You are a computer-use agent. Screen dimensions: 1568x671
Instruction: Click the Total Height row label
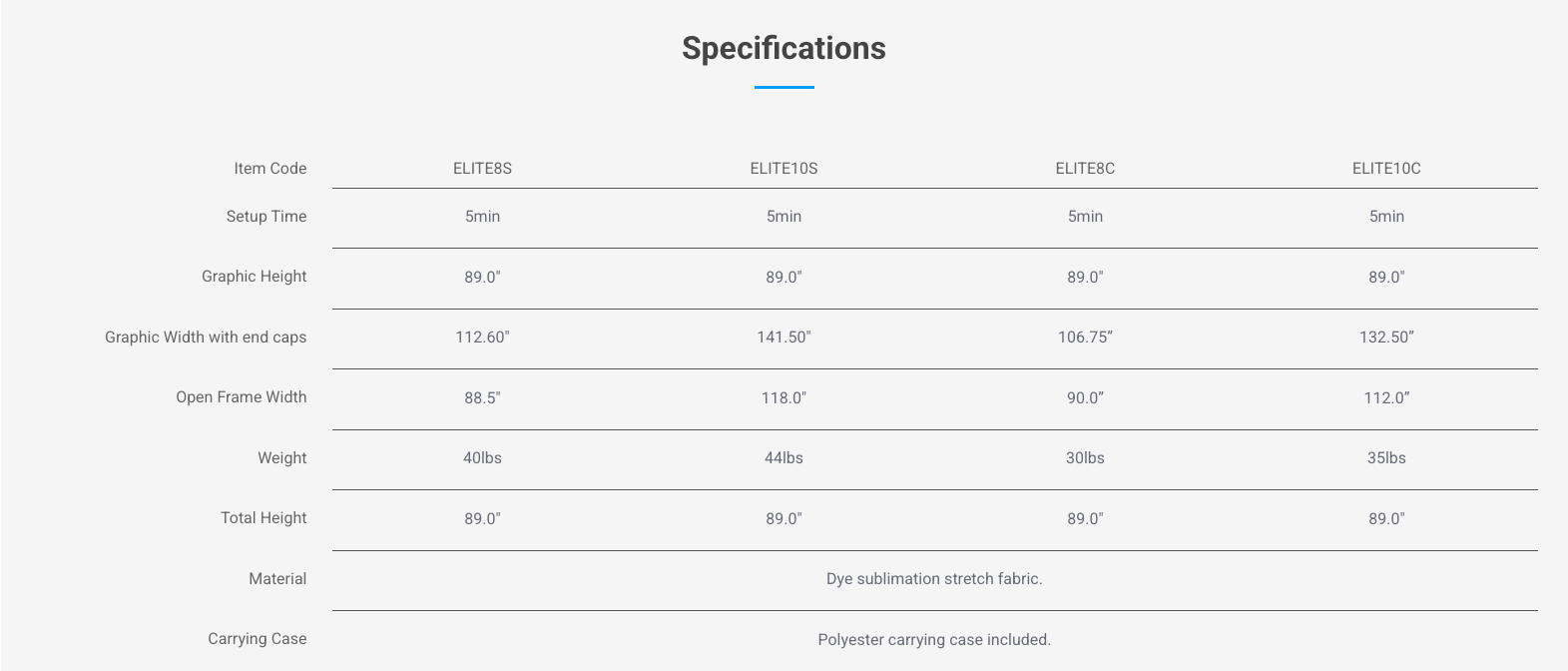(263, 518)
